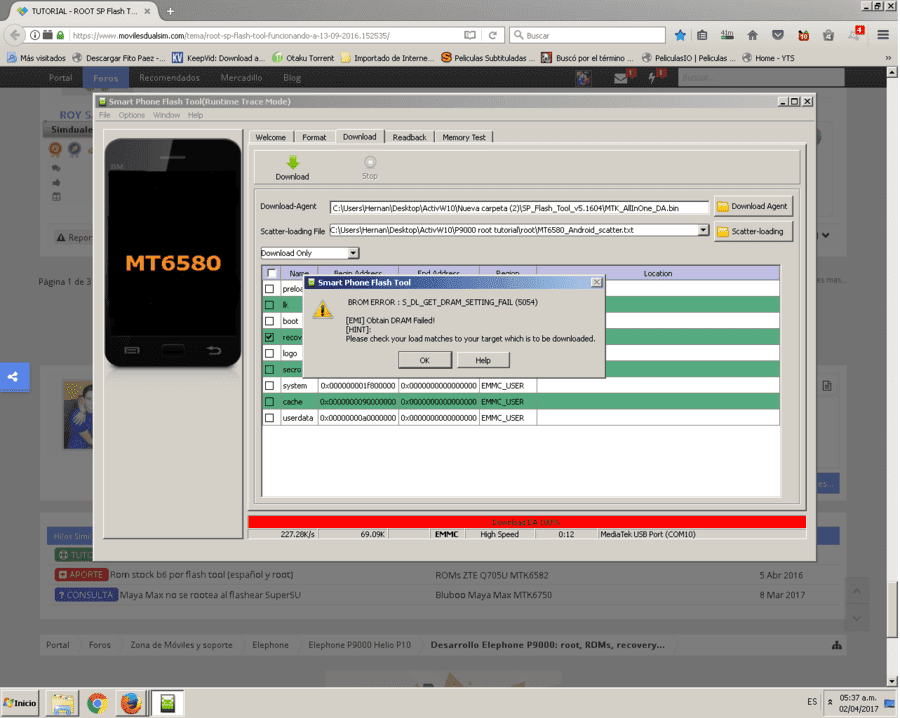Toggle the userdata row checkbox
900x718 pixels.
click(269, 418)
